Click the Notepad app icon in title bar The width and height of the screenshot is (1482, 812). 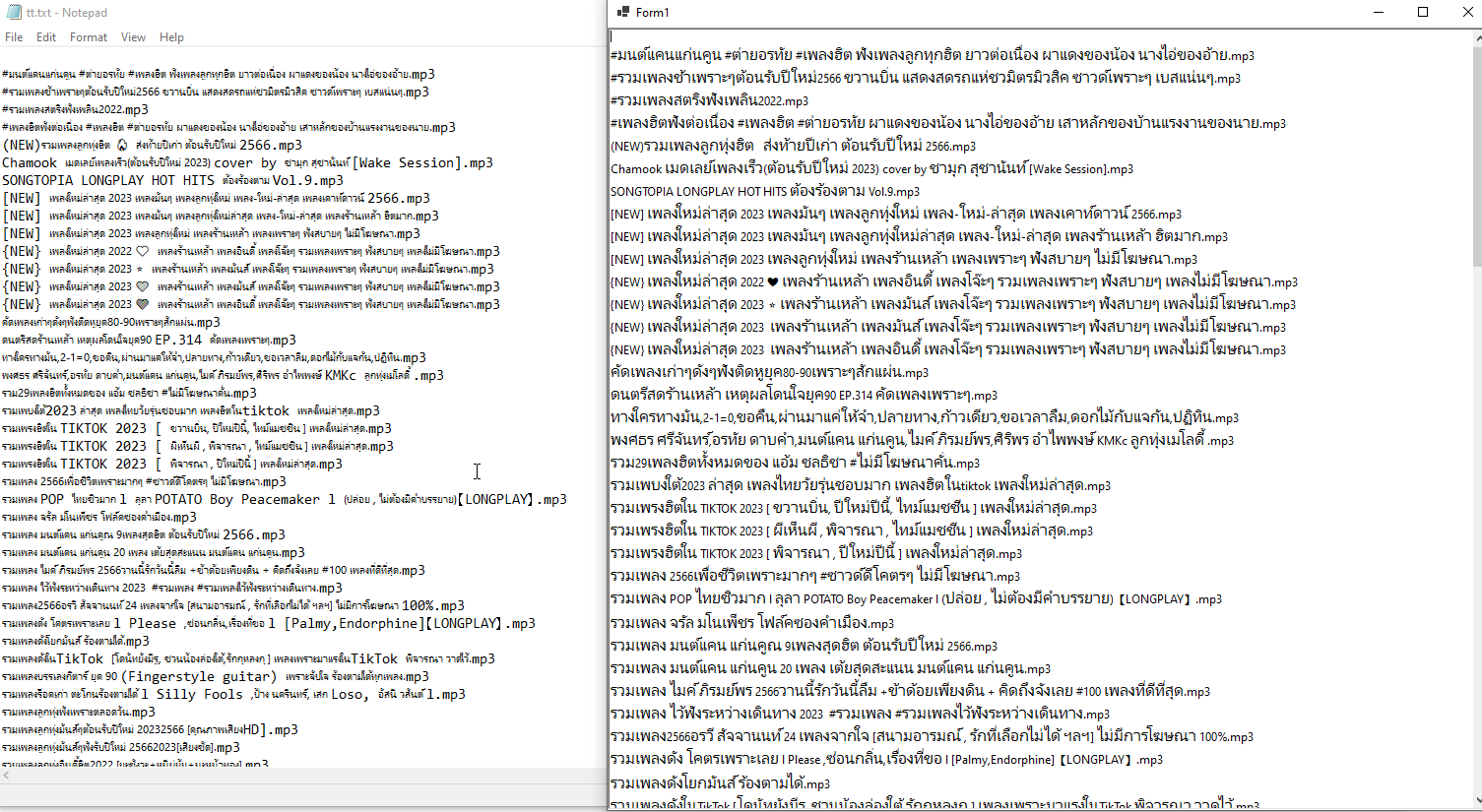click(x=13, y=13)
